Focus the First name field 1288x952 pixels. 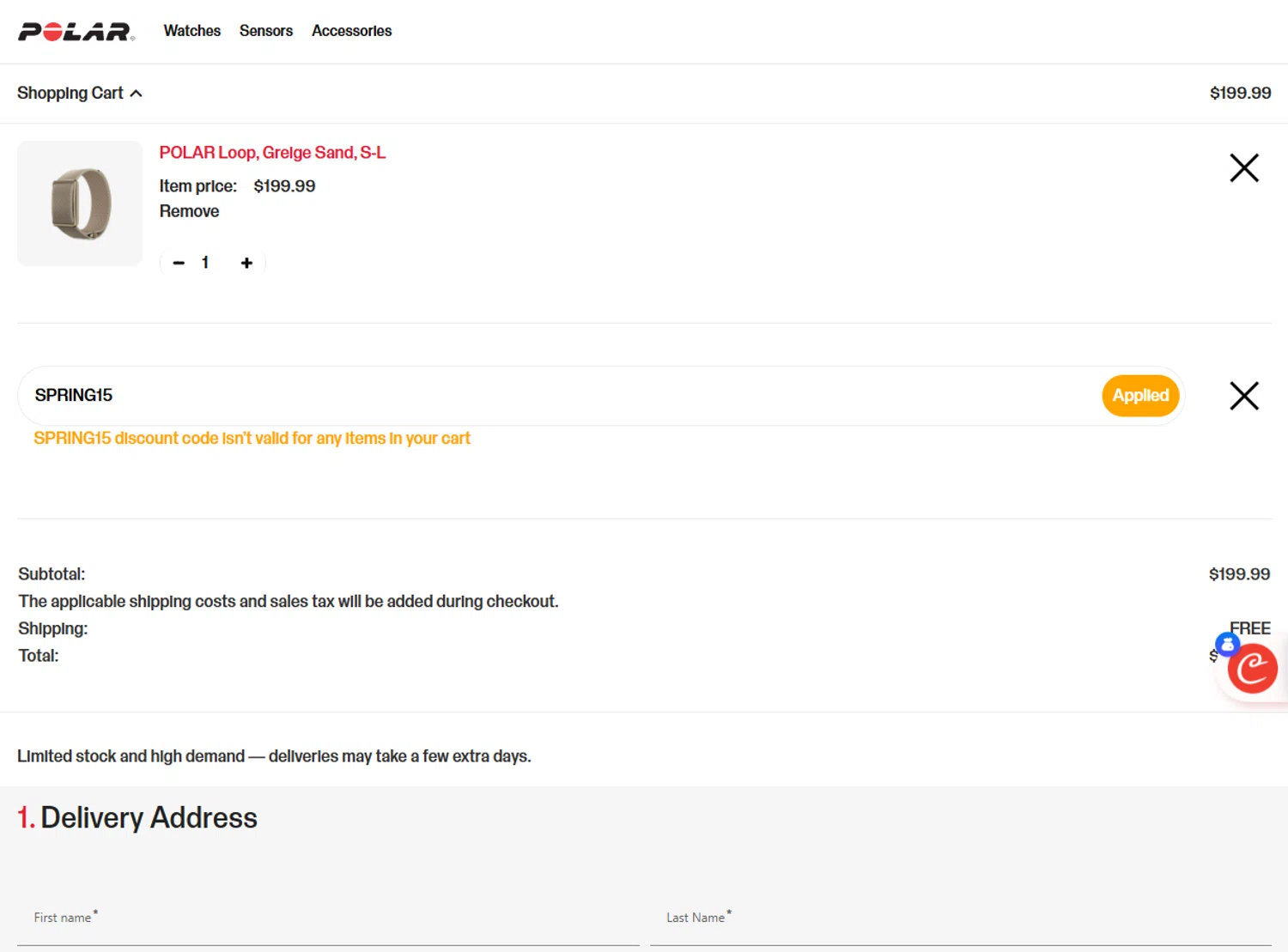[x=328, y=919]
